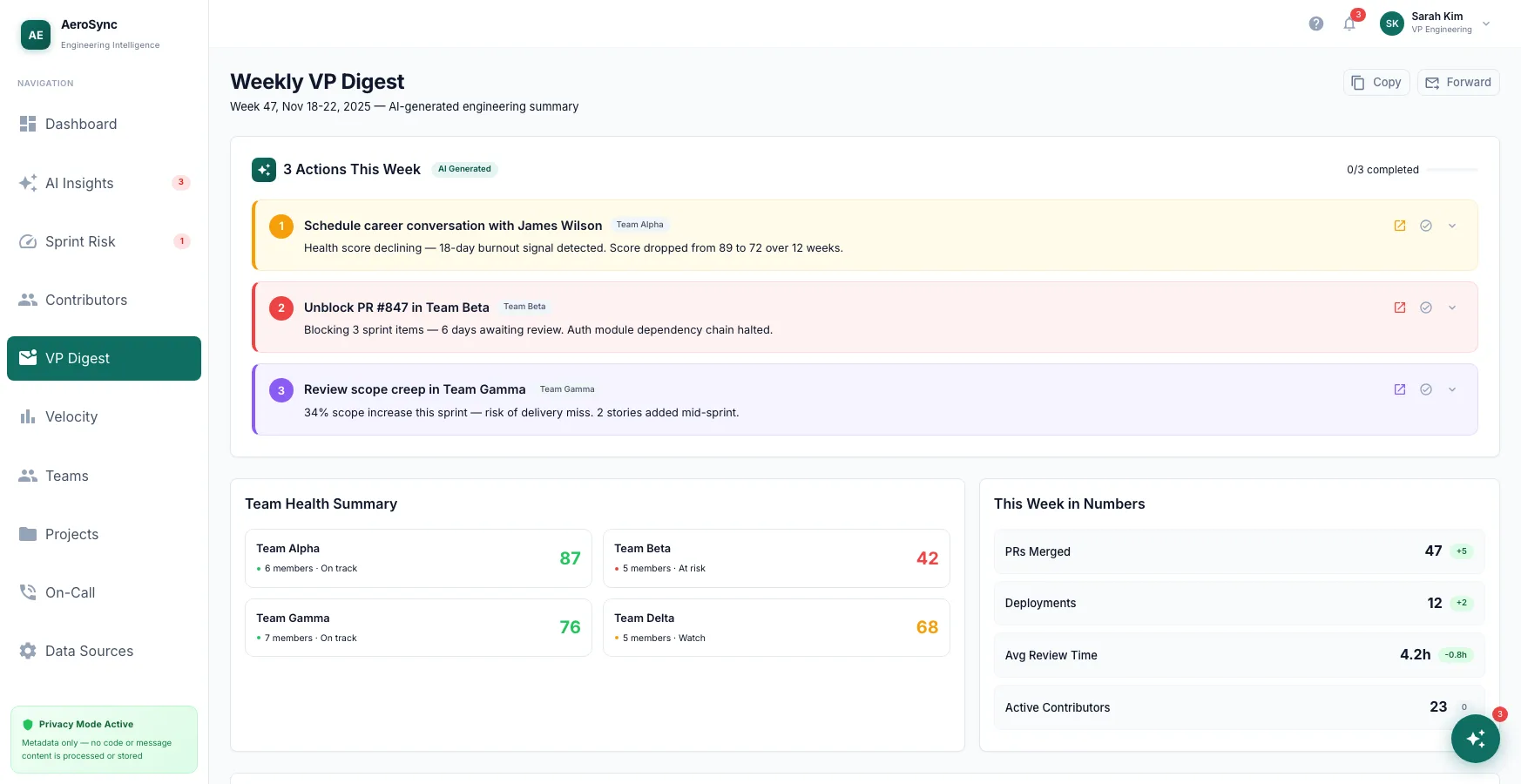Open notifications bell icon

coord(1349,24)
